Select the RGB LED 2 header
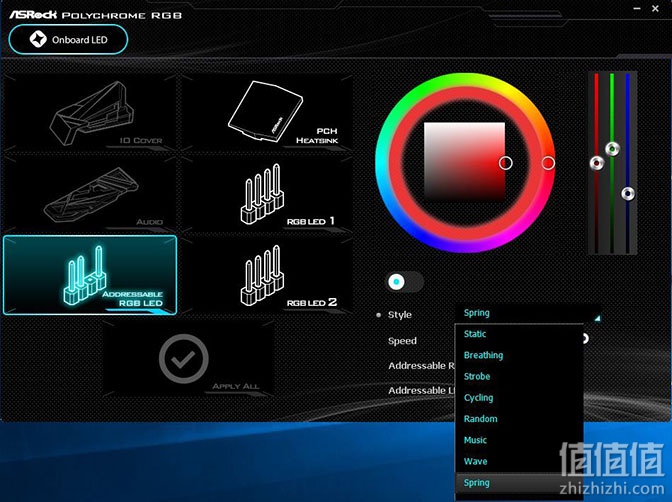The height and width of the screenshot is (502, 672). click(266, 275)
